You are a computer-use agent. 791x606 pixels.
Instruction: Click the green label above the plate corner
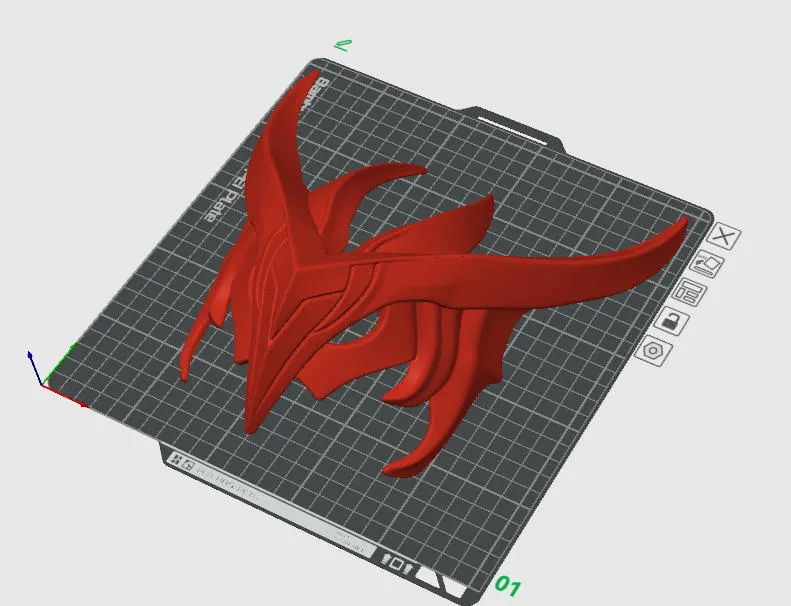point(343,46)
